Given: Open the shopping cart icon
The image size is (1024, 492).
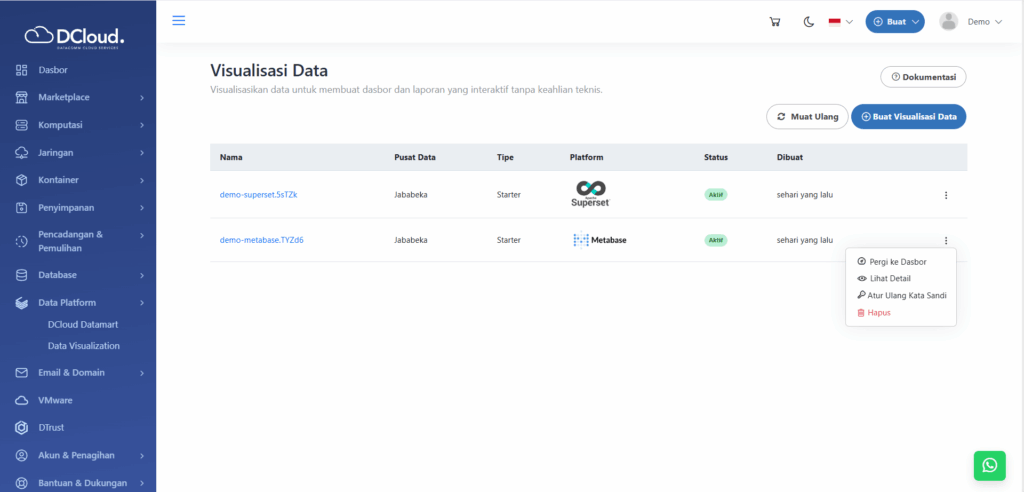Looking at the screenshot, I should (x=774, y=22).
